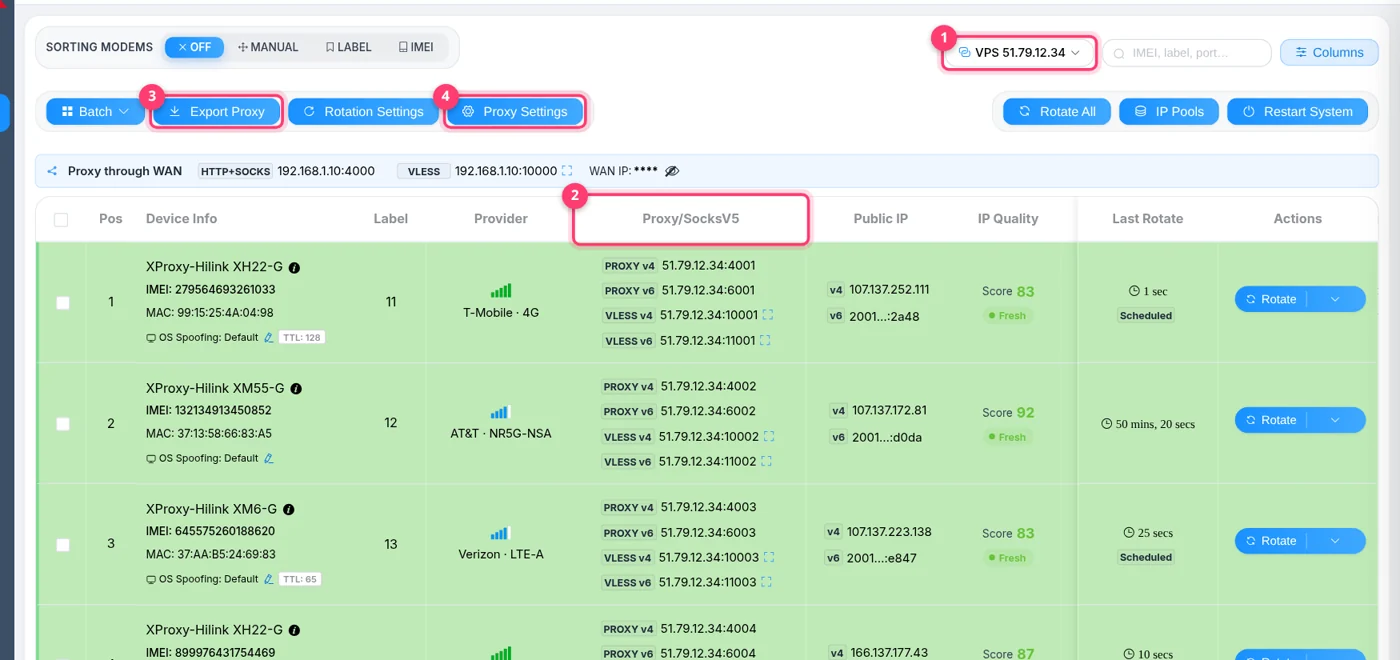This screenshot has height=660, width=1400.
Task: Tick checkbox for modem position 3
Action: [x=63, y=545]
